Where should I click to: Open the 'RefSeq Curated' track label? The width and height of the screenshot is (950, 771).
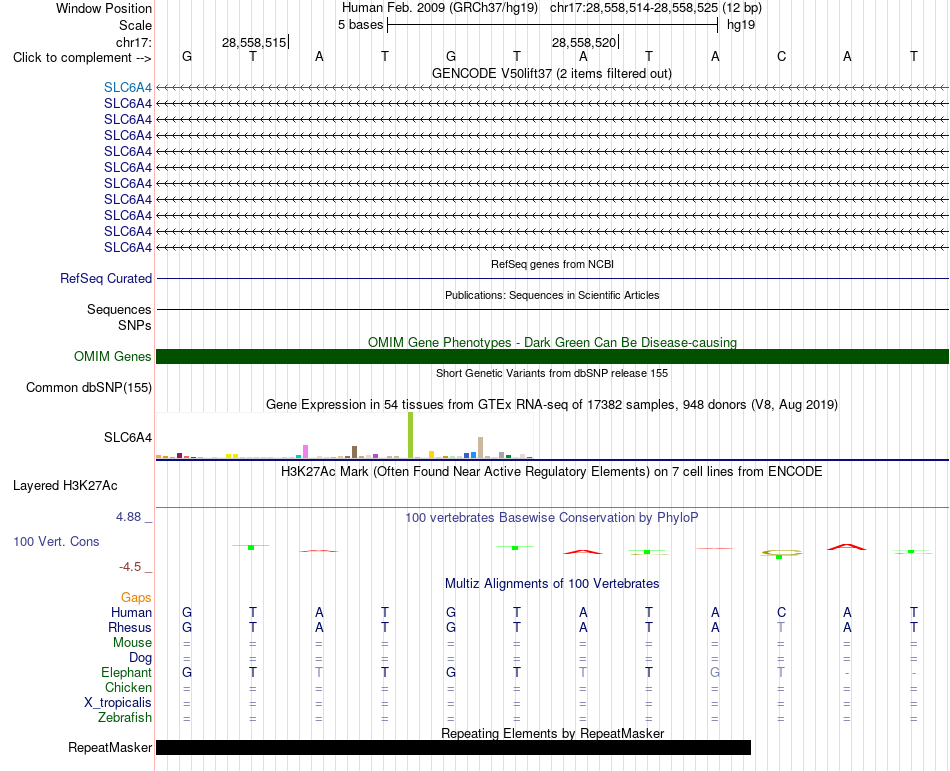click(106, 279)
